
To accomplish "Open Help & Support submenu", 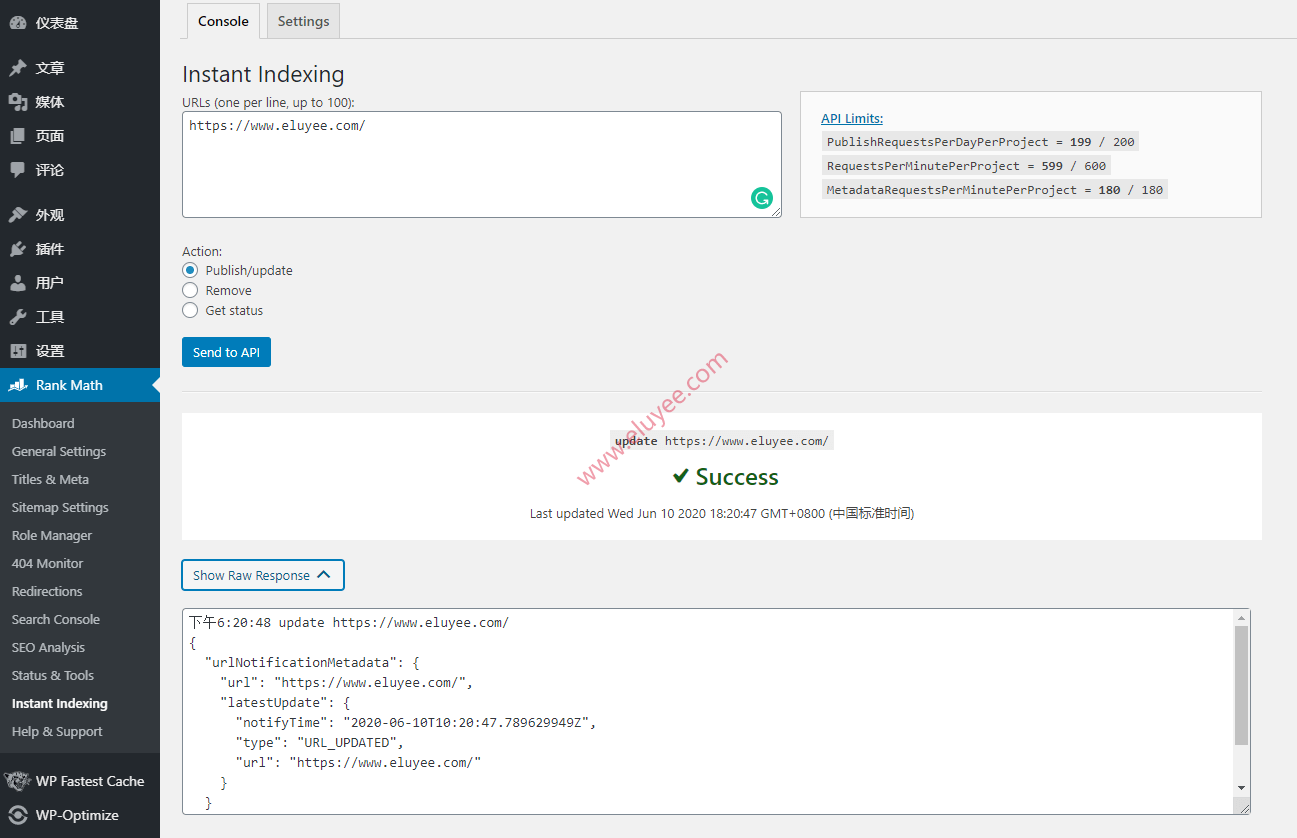I will [57, 731].
